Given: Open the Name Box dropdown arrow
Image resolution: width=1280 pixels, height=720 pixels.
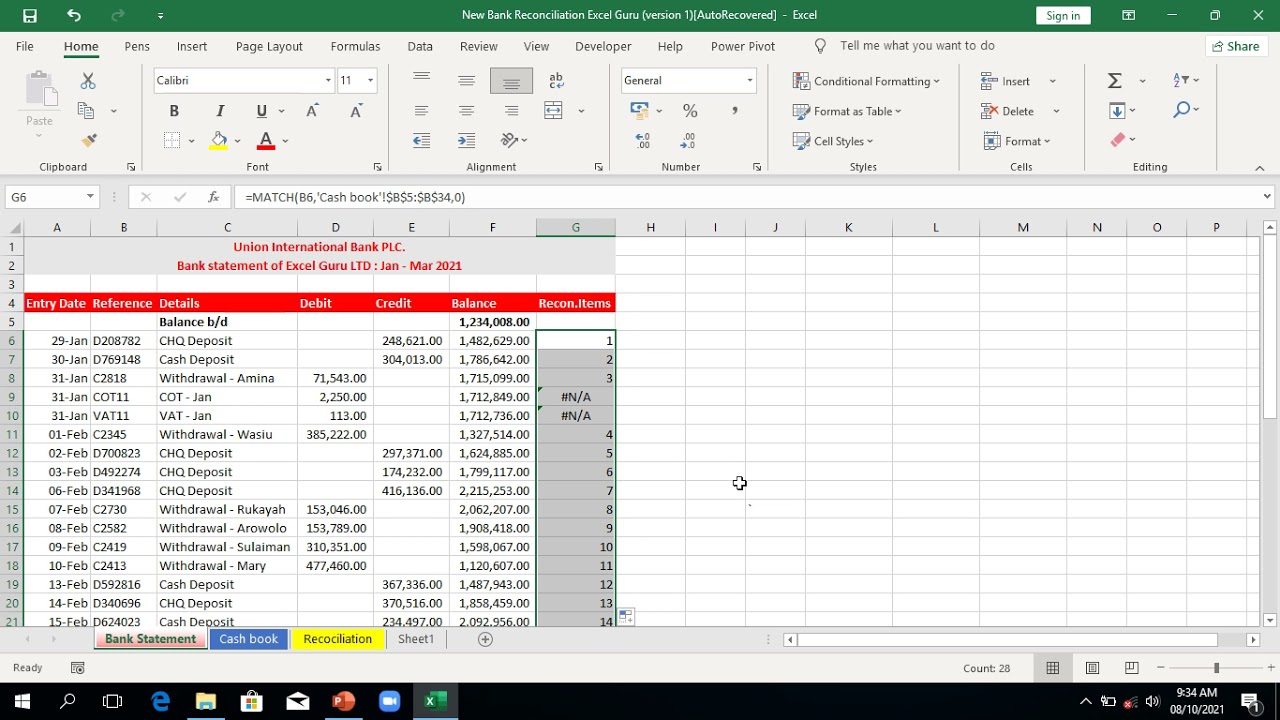Looking at the screenshot, I should [90, 197].
